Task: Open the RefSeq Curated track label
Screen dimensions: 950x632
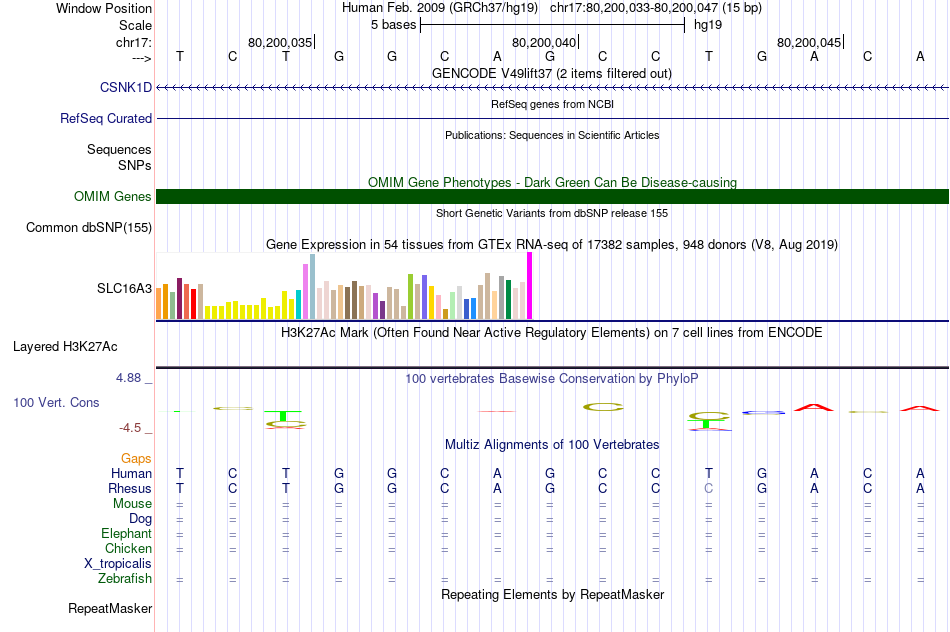Action: (106, 118)
